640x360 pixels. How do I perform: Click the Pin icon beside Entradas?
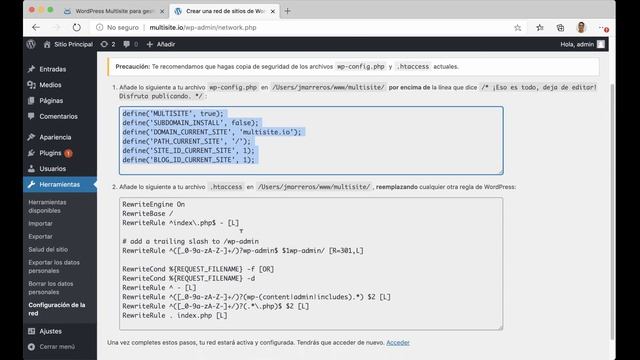31,69
